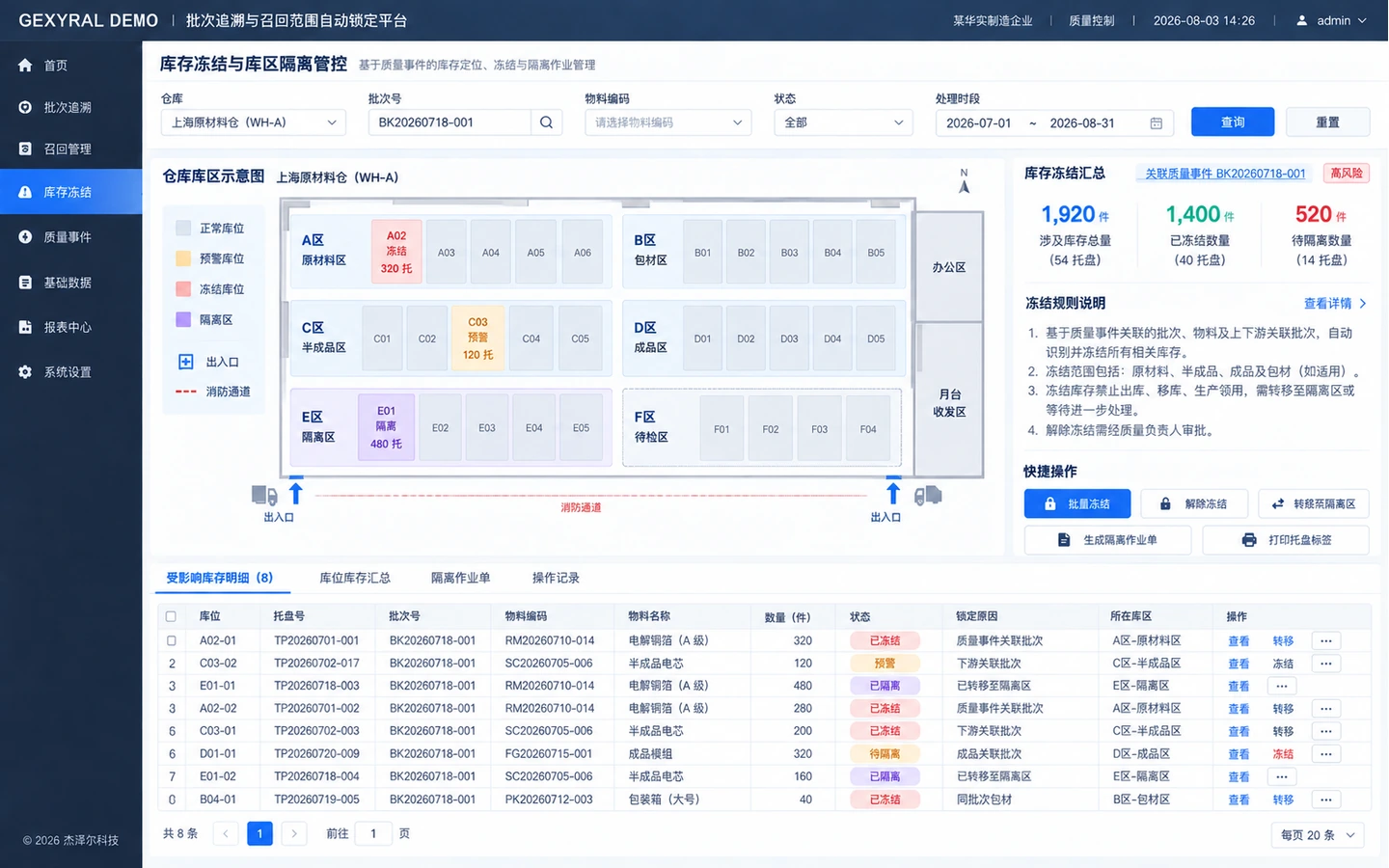1389x868 pixels.
Task: Open 首页 home icon in sidebar
Action: point(25,66)
